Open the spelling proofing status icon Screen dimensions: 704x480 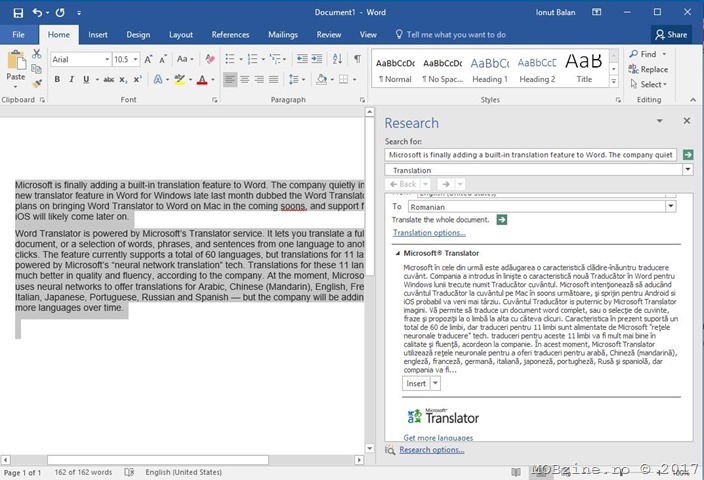coord(129,472)
